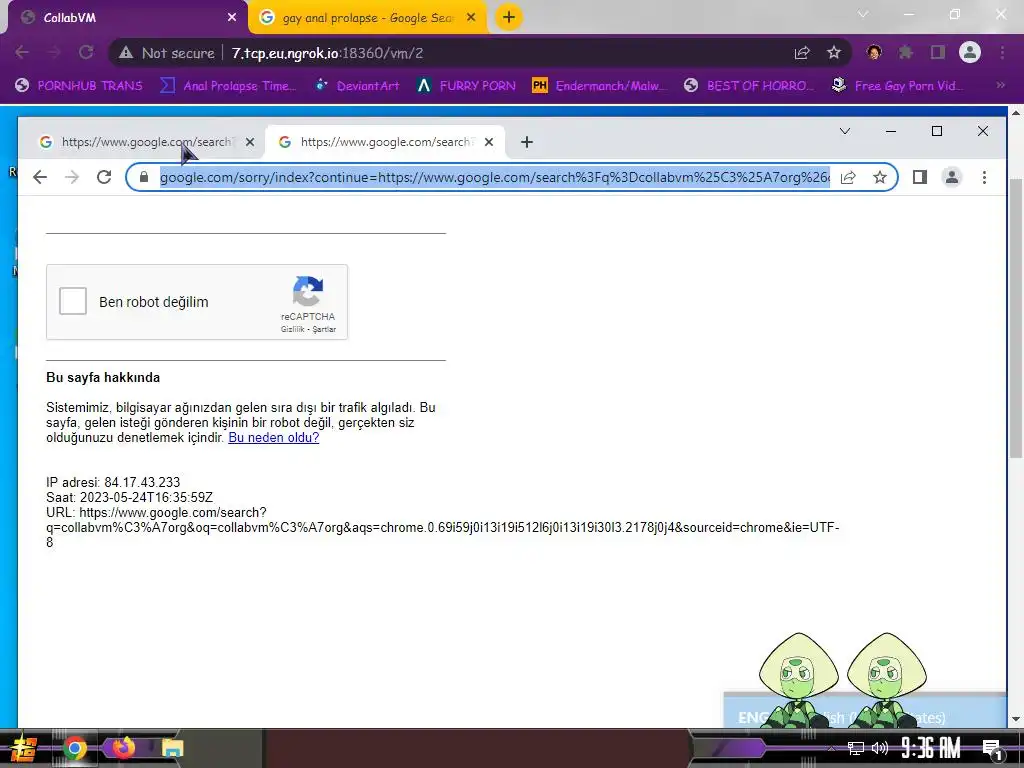The width and height of the screenshot is (1024, 768).
Task: Launch Firefox from the VM taskbar
Action: 123,747
